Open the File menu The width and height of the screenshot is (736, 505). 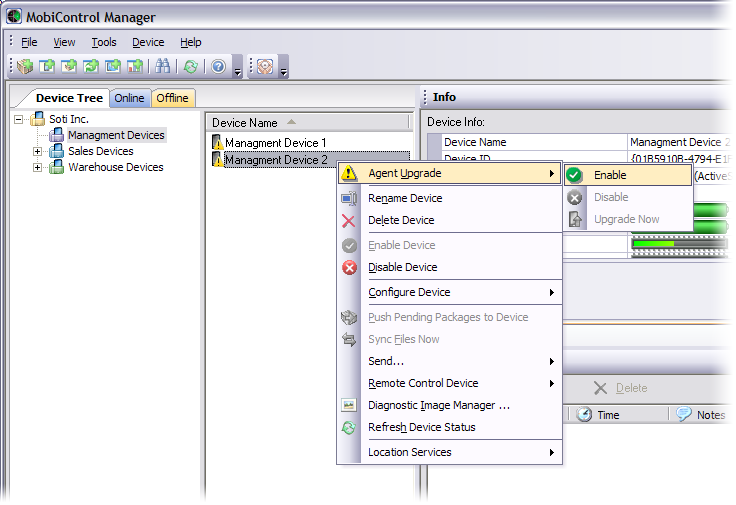29,42
